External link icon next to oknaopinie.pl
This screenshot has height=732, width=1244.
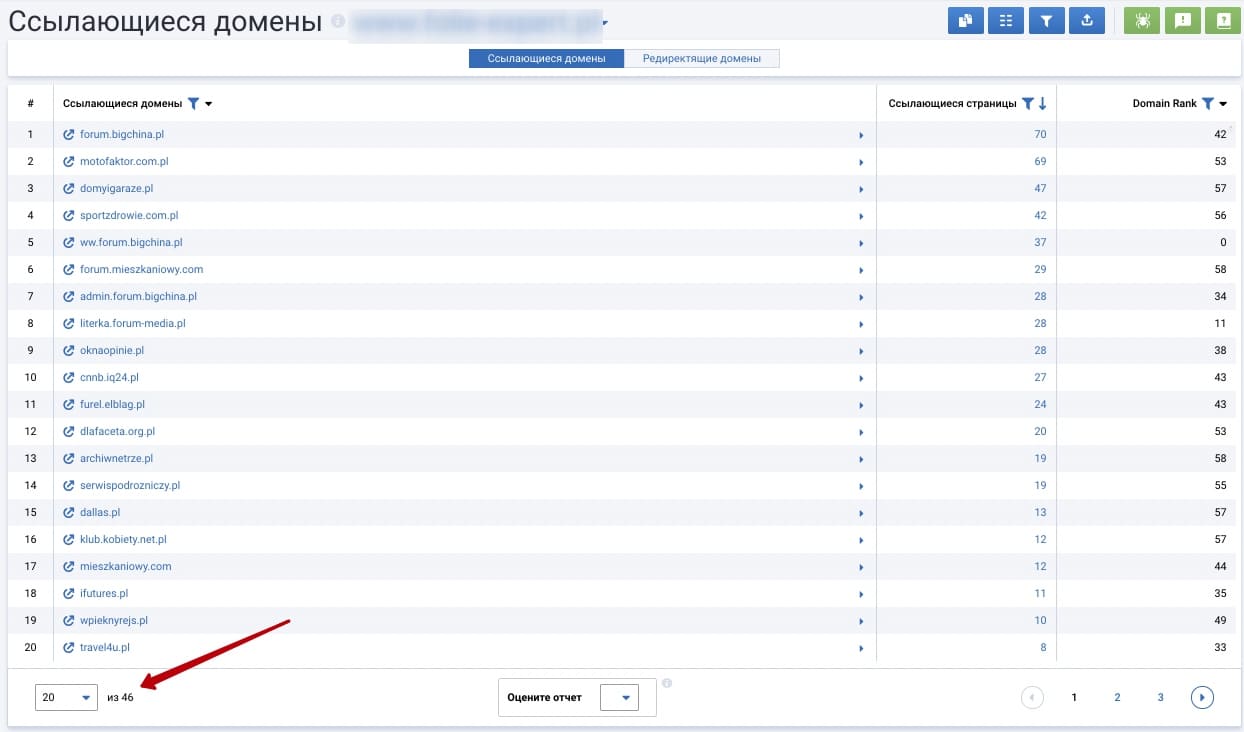pyautogui.click(x=69, y=350)
